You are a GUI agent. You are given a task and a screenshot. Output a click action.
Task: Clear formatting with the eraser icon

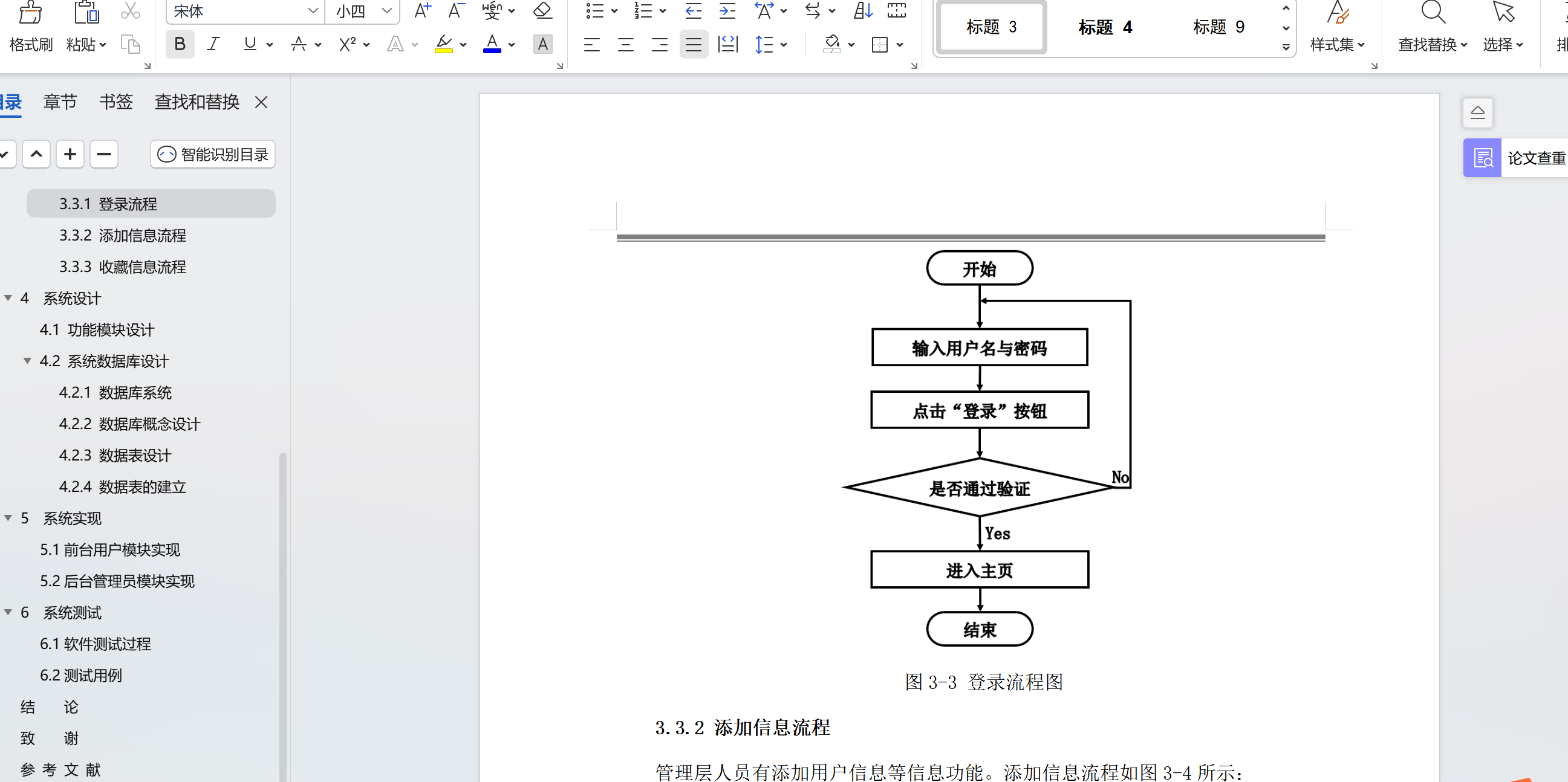click(541, 11)
